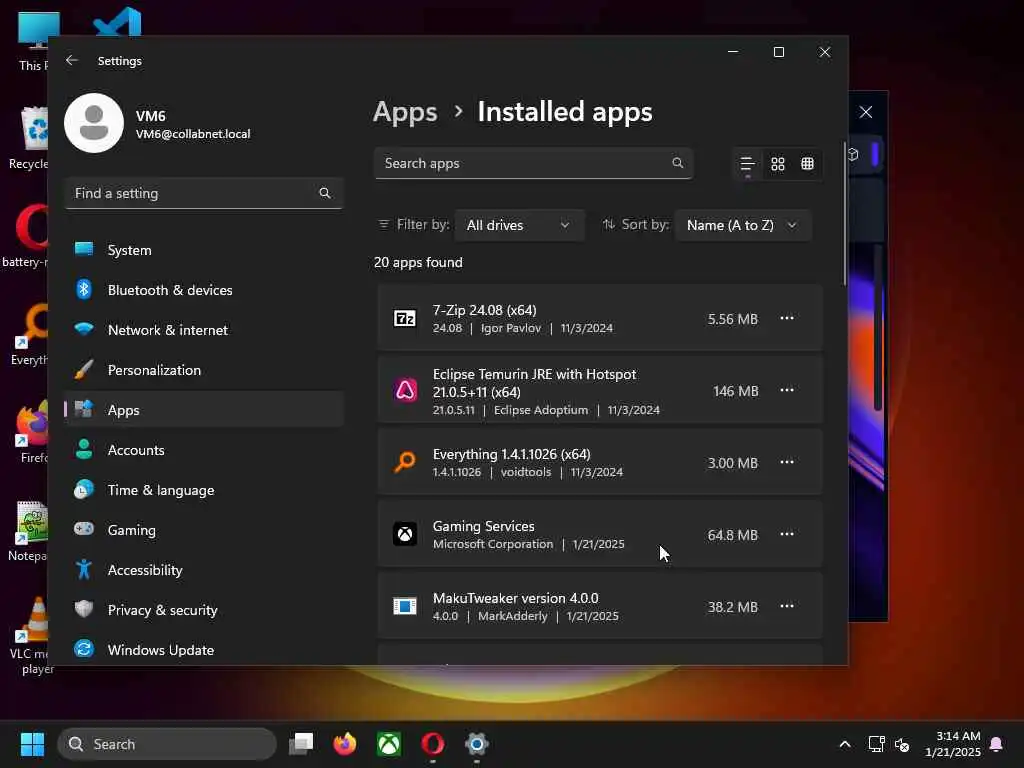
Task: Switch to grid view layout
Action: click(778, 164)
